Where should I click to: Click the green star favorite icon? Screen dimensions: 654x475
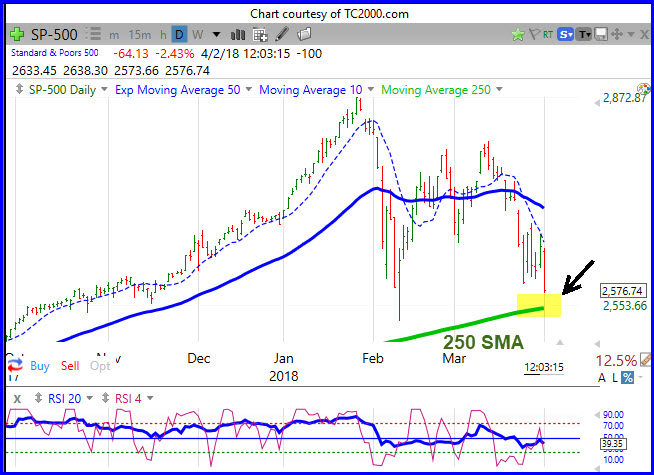point(518,34)
